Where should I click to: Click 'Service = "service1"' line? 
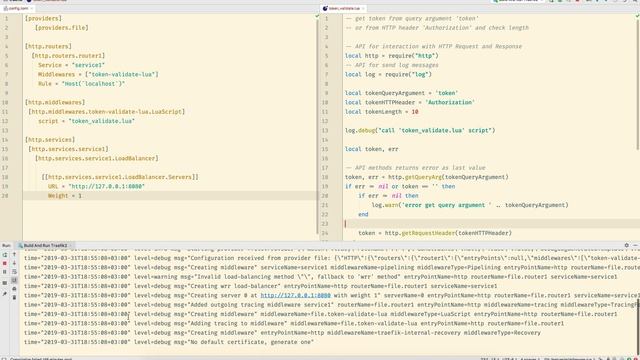coord(71,65)
